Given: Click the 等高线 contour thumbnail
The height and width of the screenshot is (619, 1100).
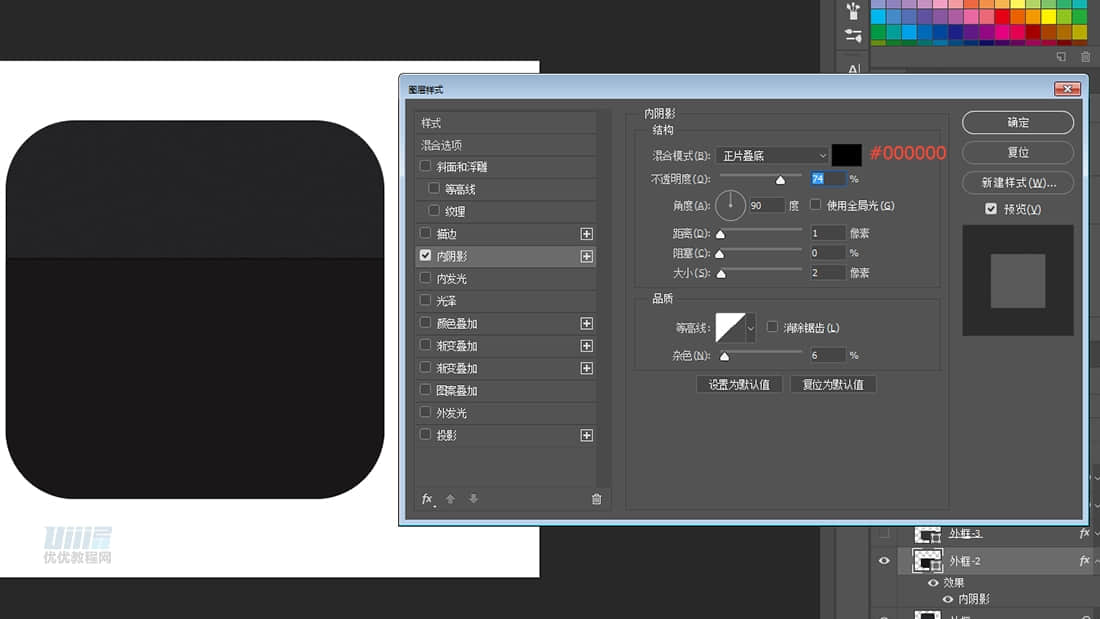Looking at the screenshot, I should [730, 328].
